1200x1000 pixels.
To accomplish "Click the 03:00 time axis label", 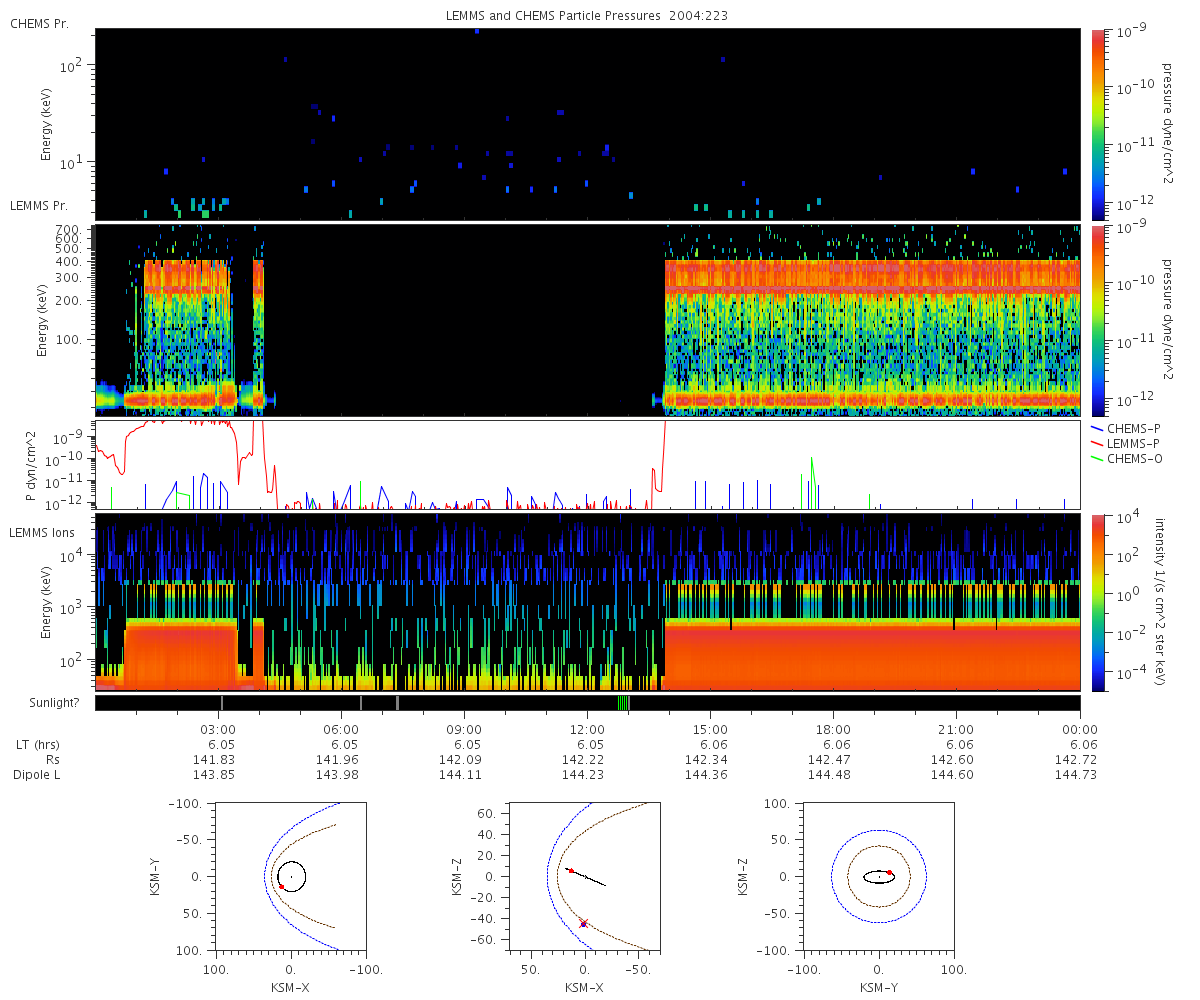I will click(218, 729).
